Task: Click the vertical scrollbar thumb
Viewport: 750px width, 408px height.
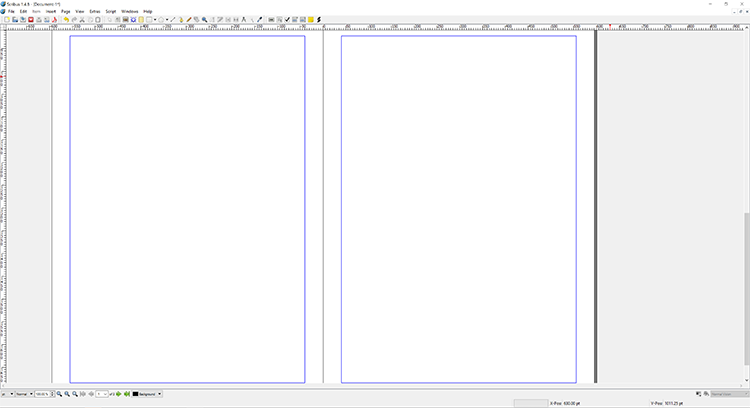Action: tap(747, 288)
